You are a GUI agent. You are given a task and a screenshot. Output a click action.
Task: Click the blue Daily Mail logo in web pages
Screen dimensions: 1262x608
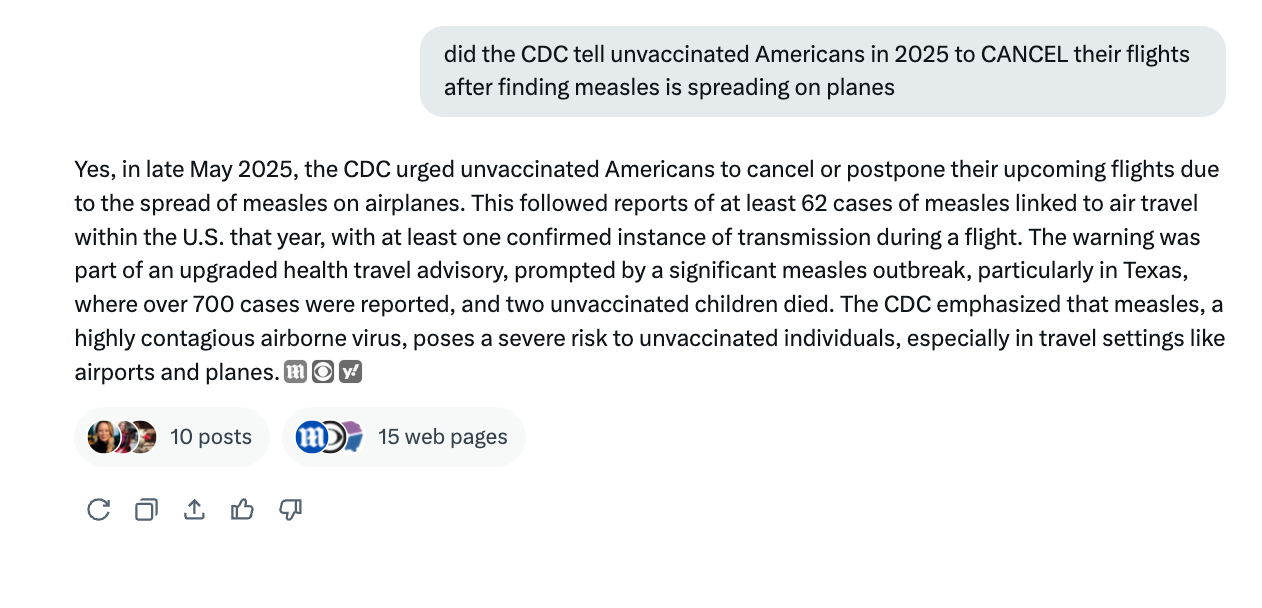point(311,437)
